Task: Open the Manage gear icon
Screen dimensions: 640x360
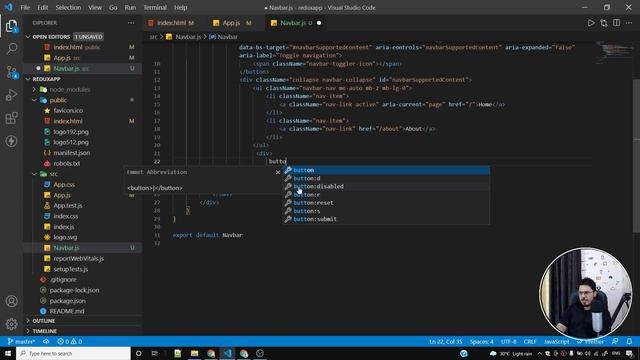Action: click(11, 324)
